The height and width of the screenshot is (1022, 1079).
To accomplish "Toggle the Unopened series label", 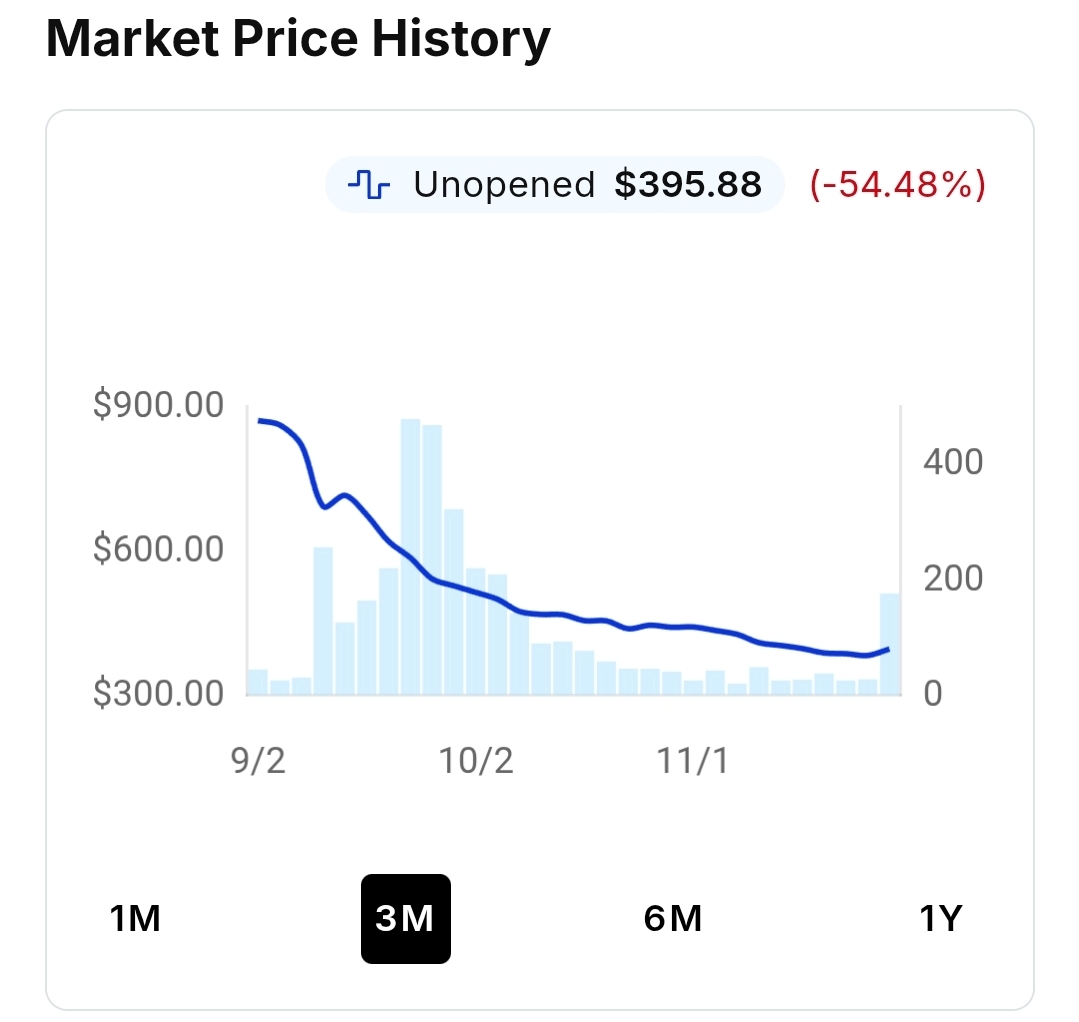I will pos(504,185).
